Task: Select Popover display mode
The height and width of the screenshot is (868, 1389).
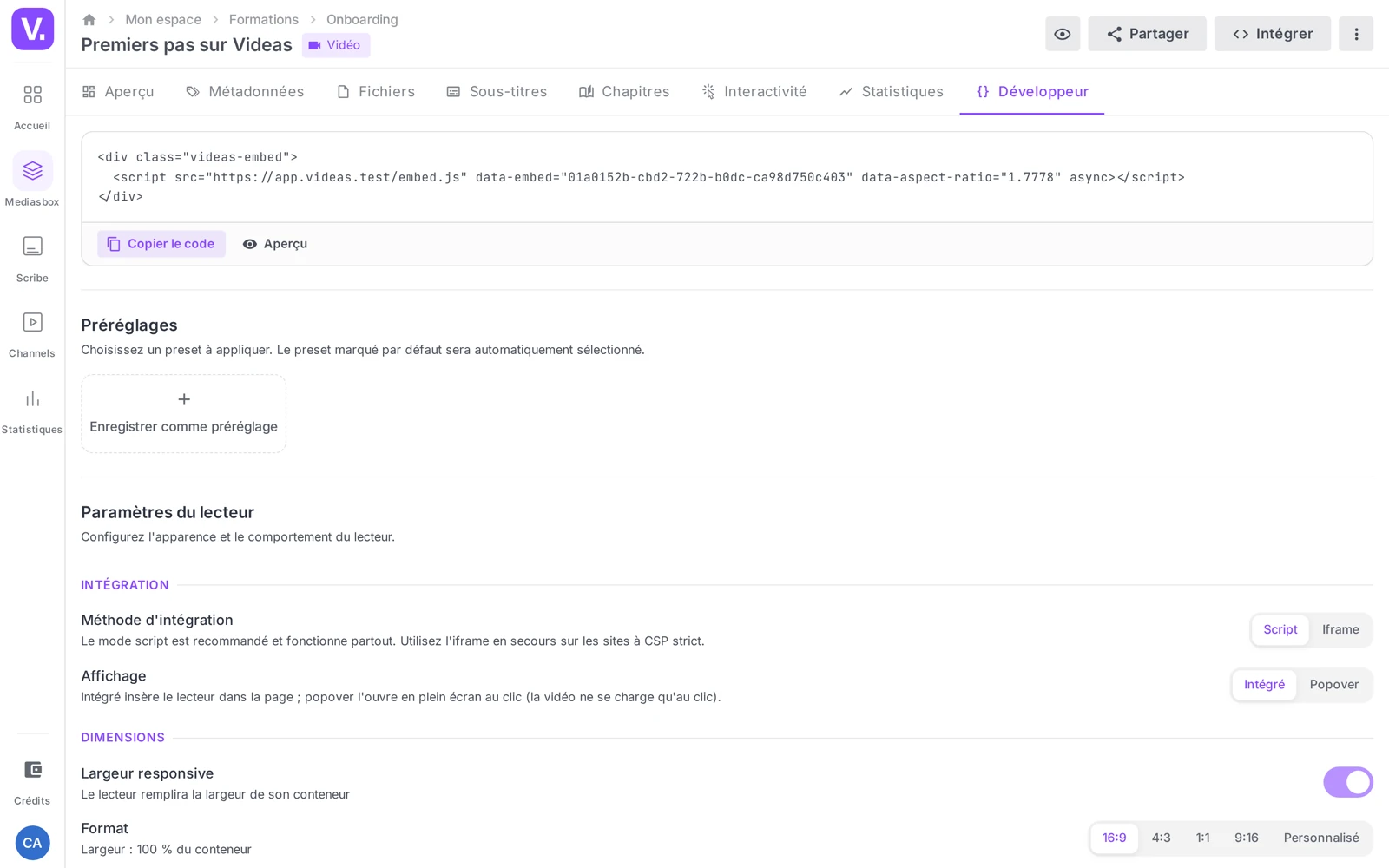Action: (1334, 684)
